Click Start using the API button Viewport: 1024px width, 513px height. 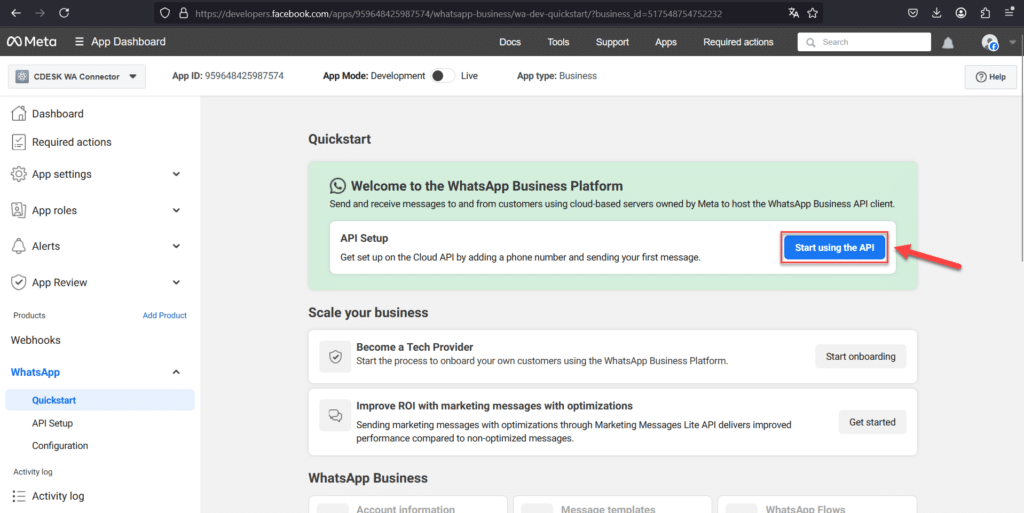[x=835, y=248]
